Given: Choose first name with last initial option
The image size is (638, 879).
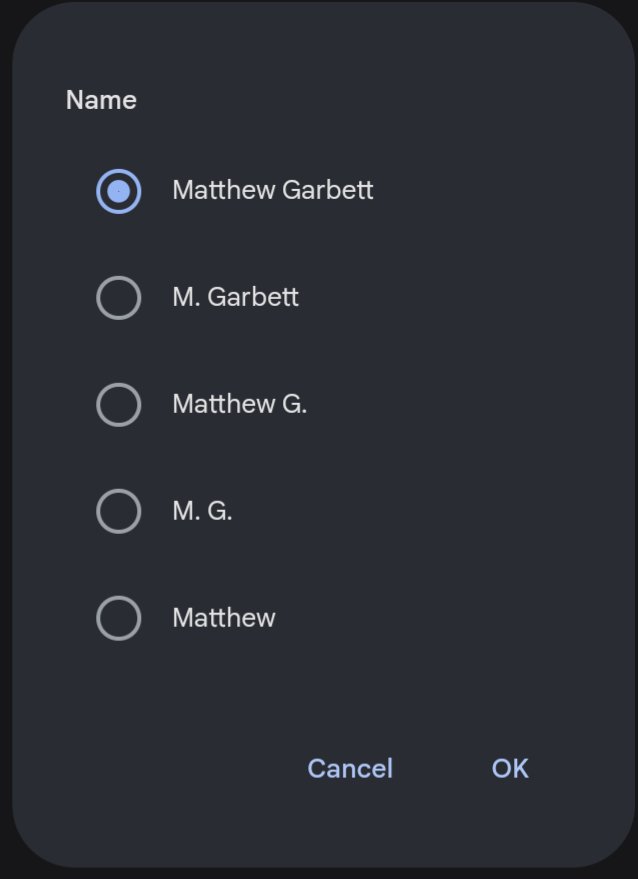Looking at the screenshot, I should click(x=118, y=405).
